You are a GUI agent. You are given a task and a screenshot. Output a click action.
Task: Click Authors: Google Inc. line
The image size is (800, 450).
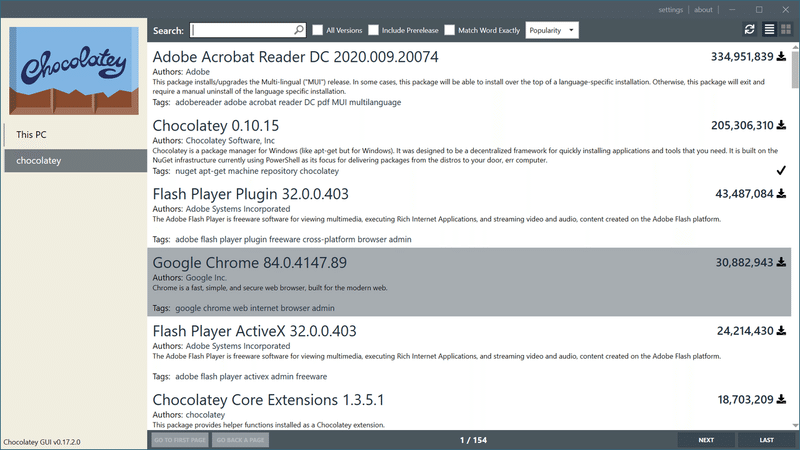click(x=189, y=278)
